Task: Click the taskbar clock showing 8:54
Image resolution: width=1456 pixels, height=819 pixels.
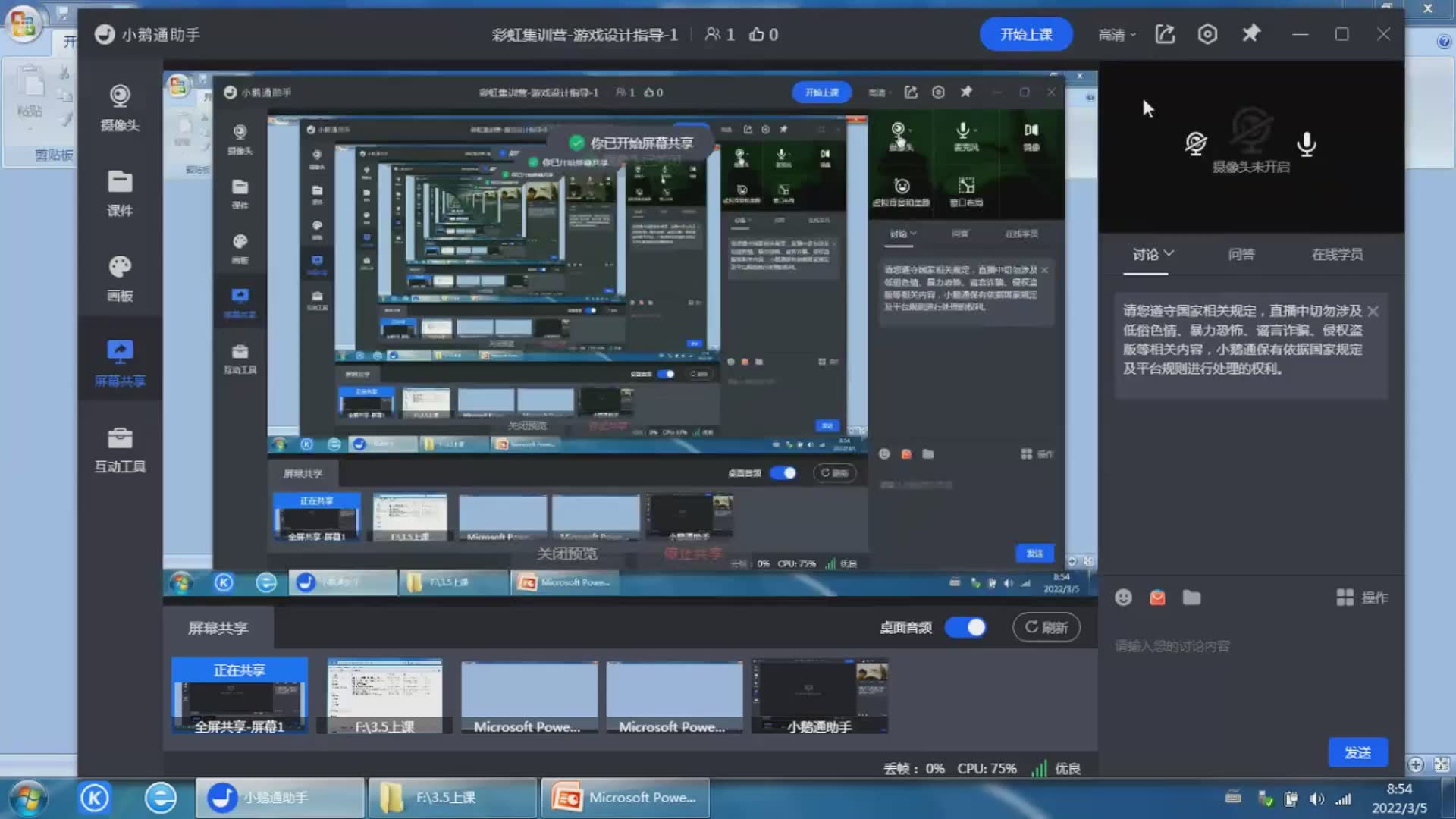Action: [1399, 799]
